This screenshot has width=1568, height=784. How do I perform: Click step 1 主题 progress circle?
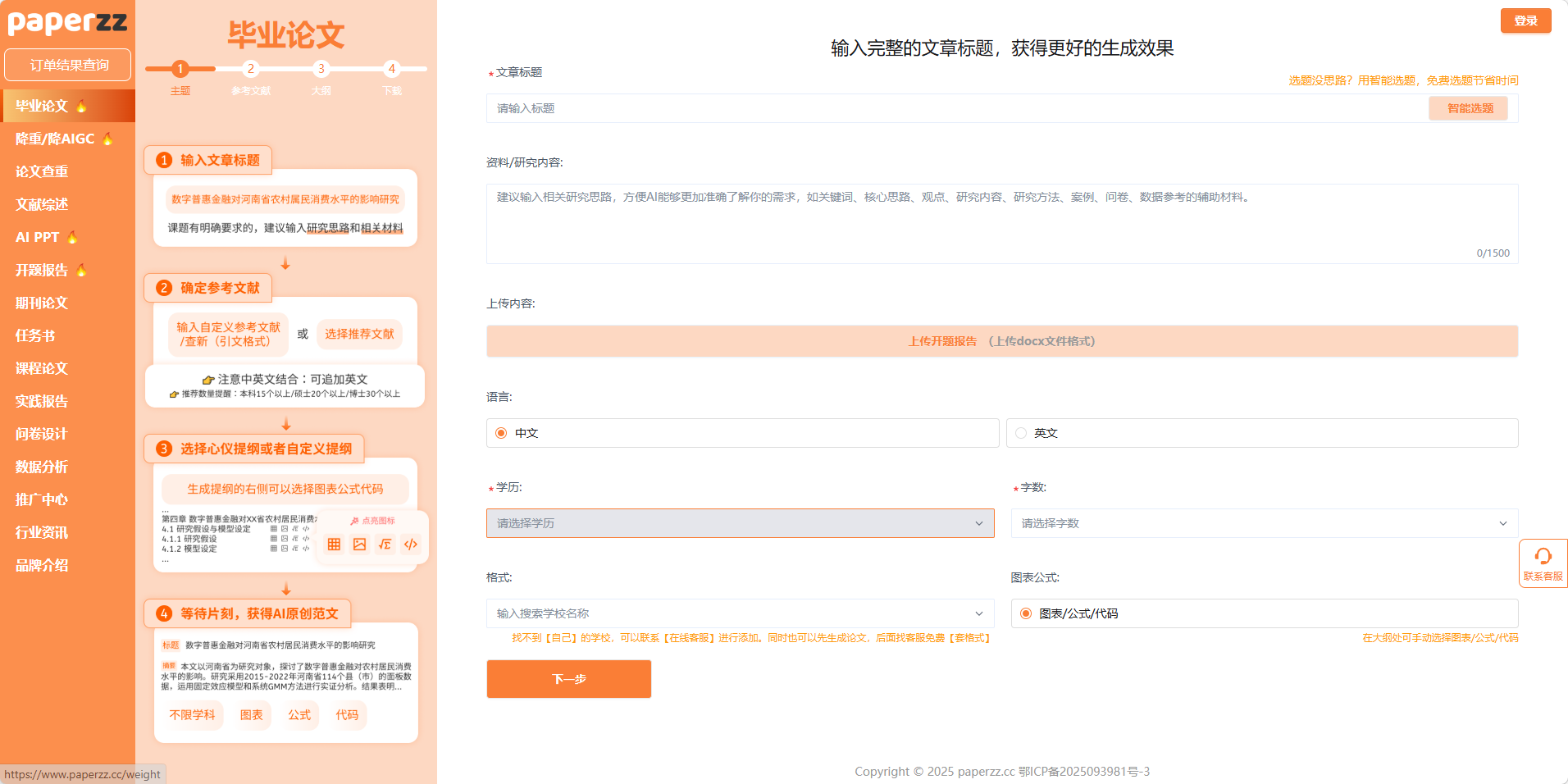[x=180, y=69]
